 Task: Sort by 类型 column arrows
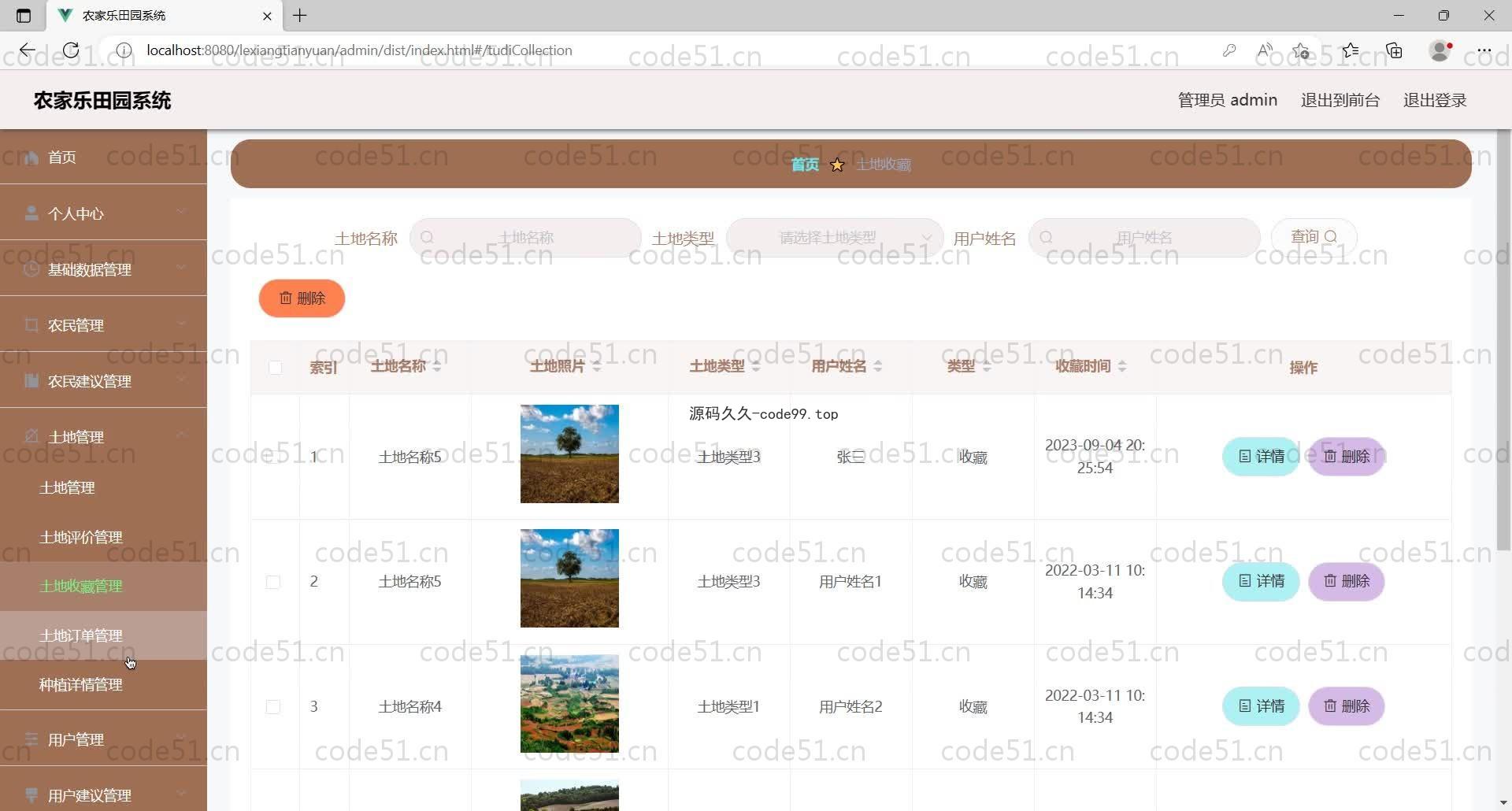pyautogui.click(x=986, y=366)
